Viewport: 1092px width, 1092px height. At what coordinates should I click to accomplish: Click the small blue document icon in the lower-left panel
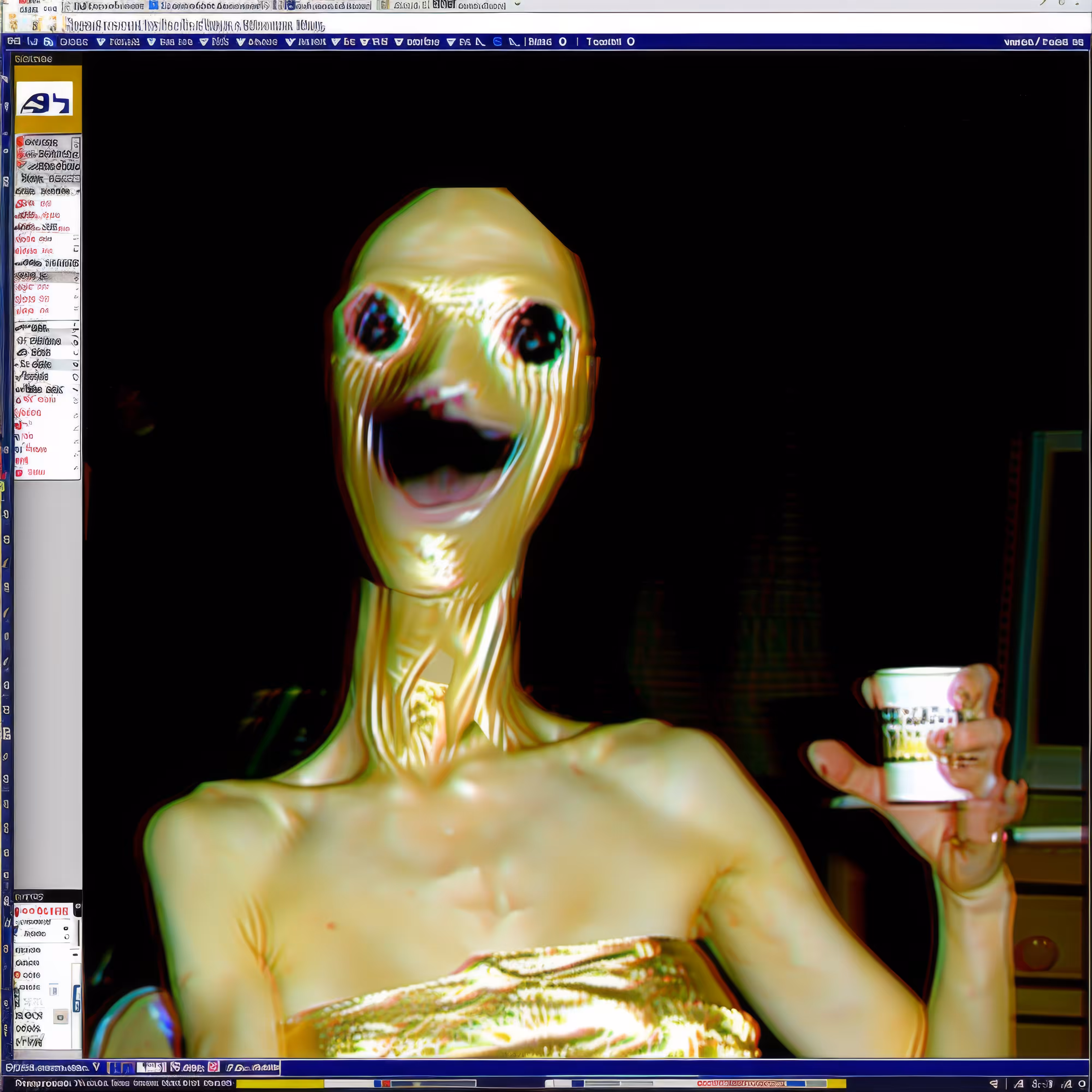[54, 990]
